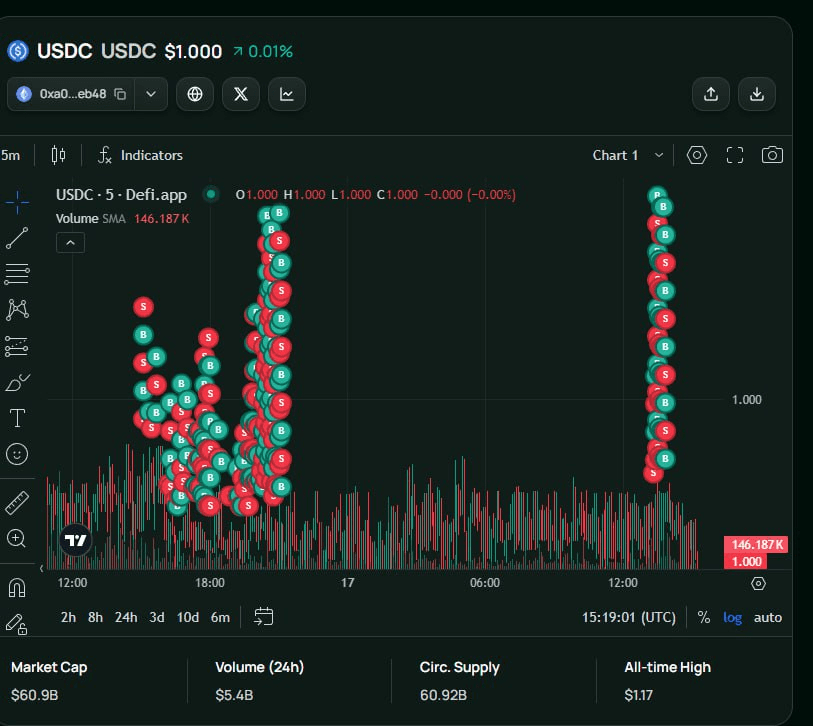Click the All-time High $1.17 value

[638, 694]
